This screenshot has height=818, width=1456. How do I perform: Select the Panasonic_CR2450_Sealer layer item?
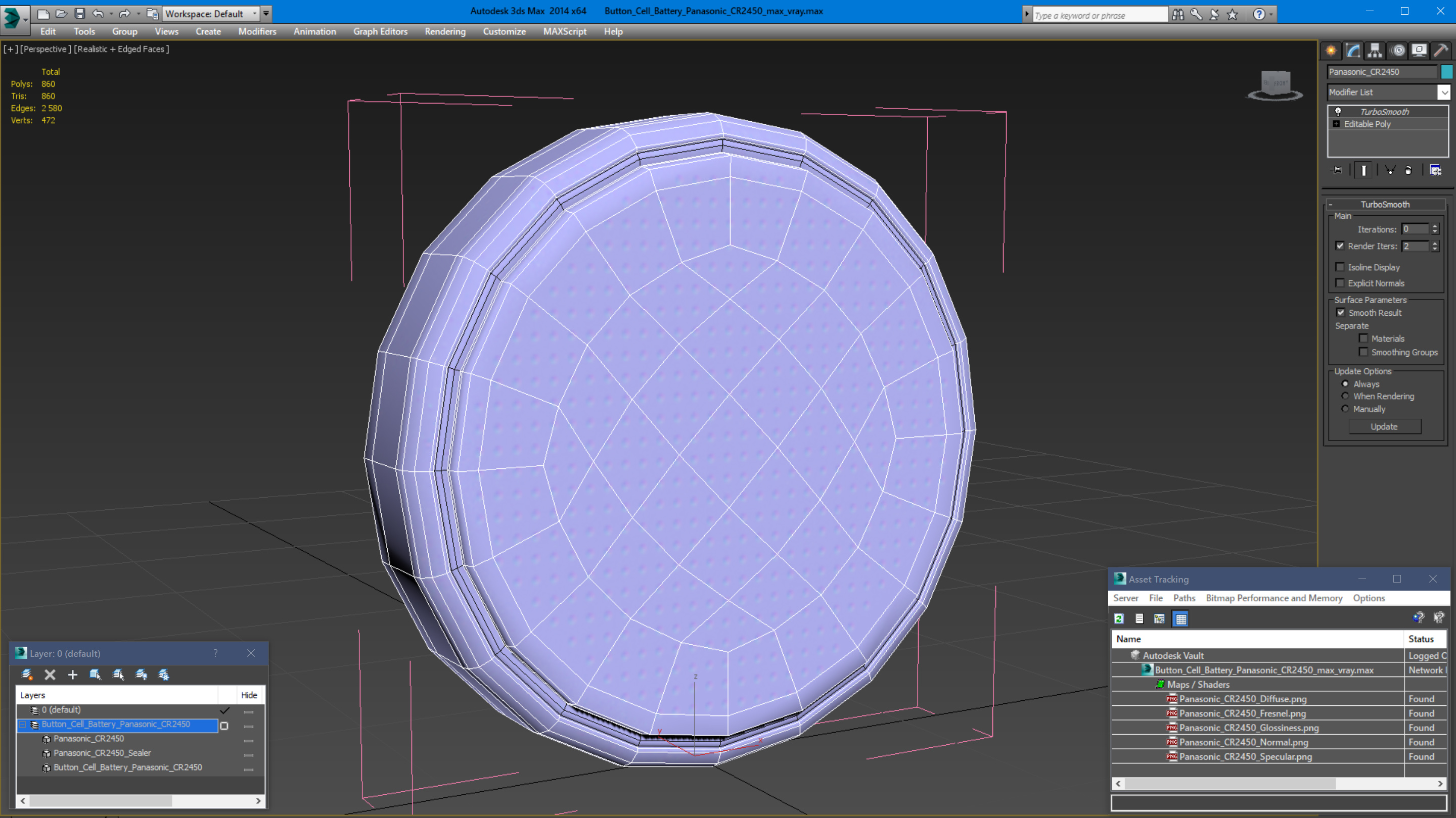click(102, 753)
